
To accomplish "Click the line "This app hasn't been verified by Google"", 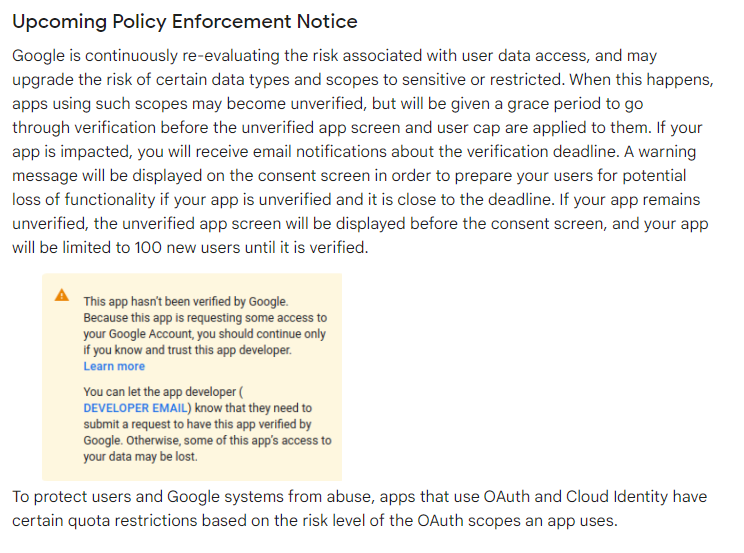I will point(186,301).
